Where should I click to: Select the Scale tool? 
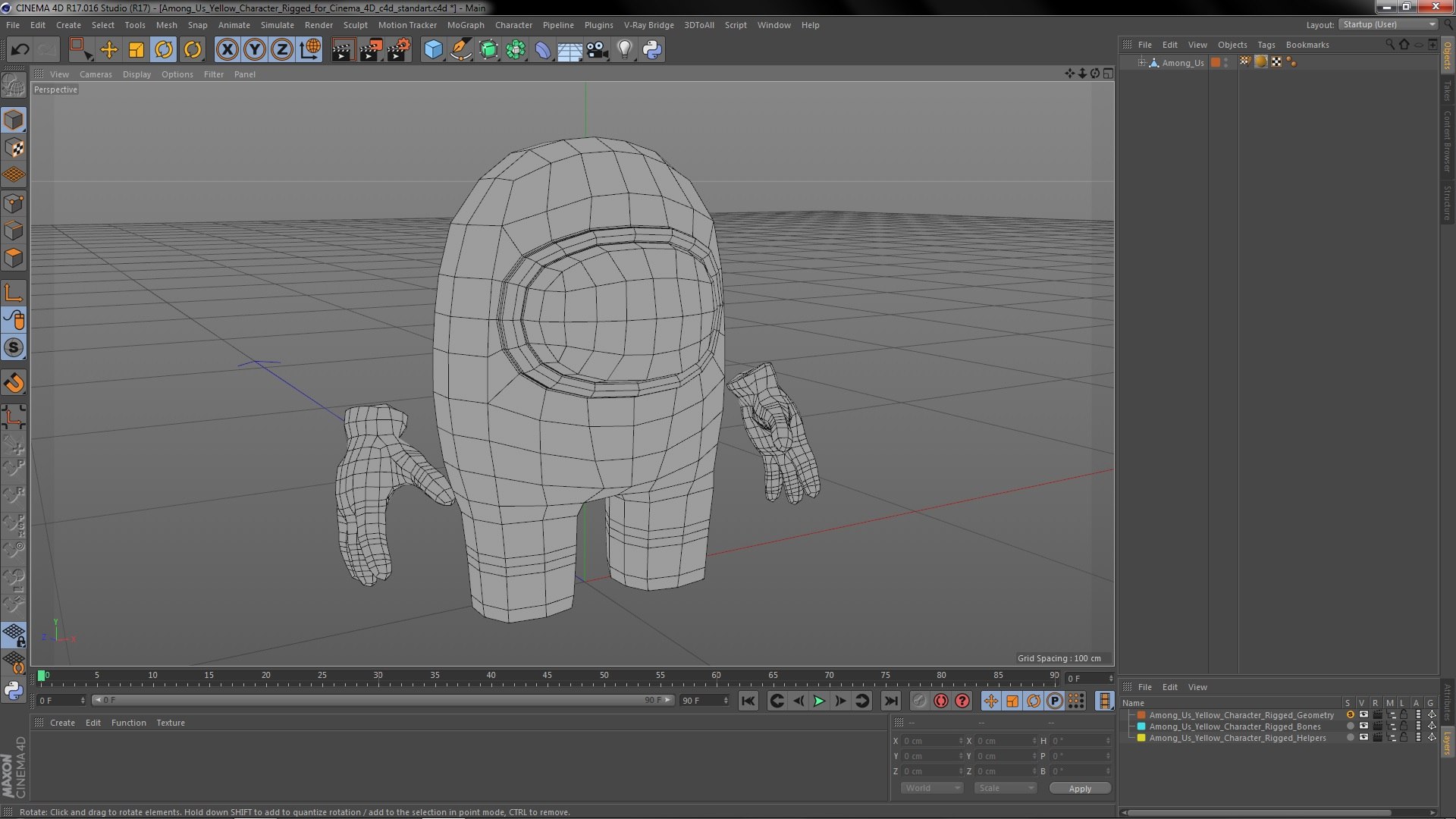click(x=136, y=50)
